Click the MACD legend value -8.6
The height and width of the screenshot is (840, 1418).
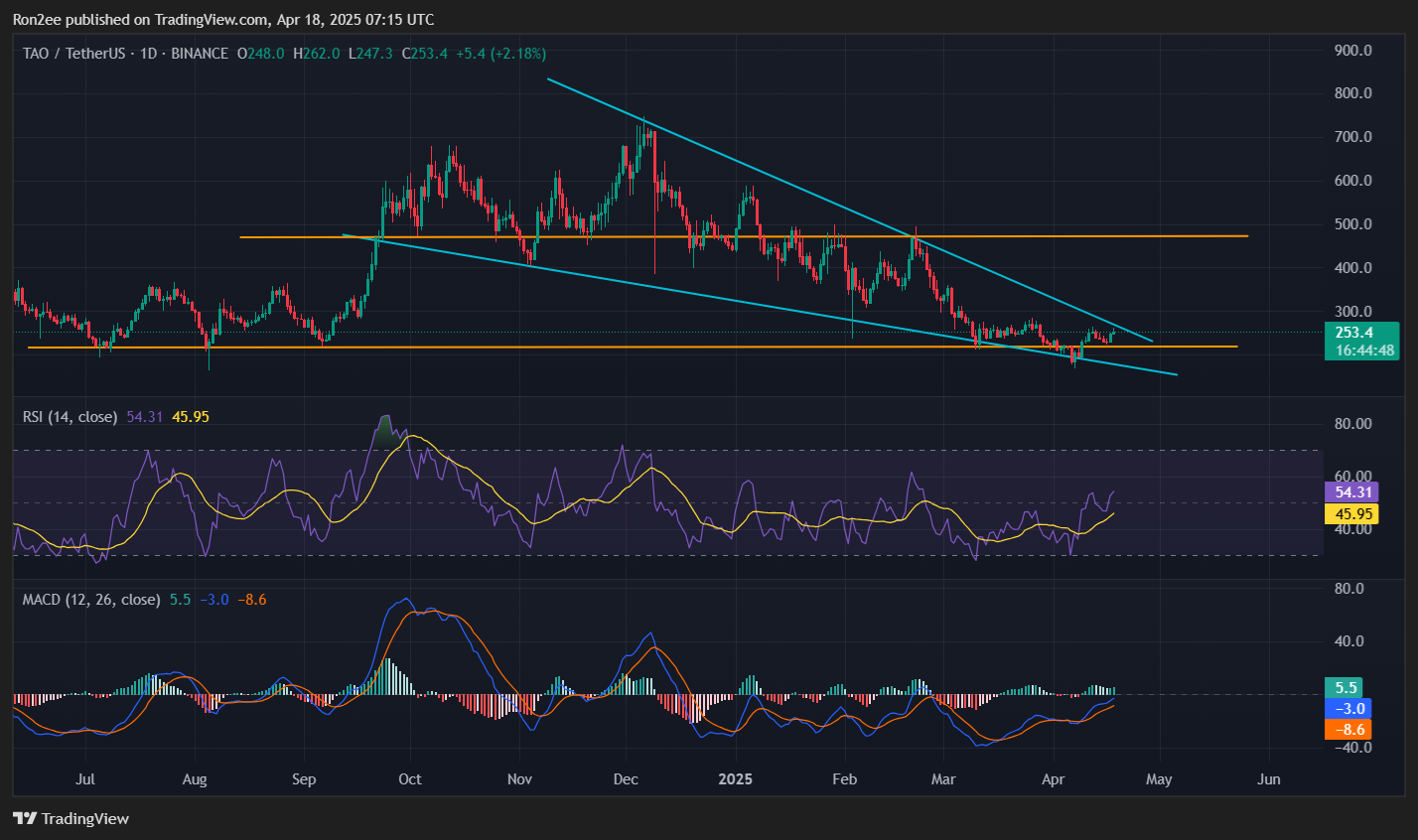coord(251,600)
